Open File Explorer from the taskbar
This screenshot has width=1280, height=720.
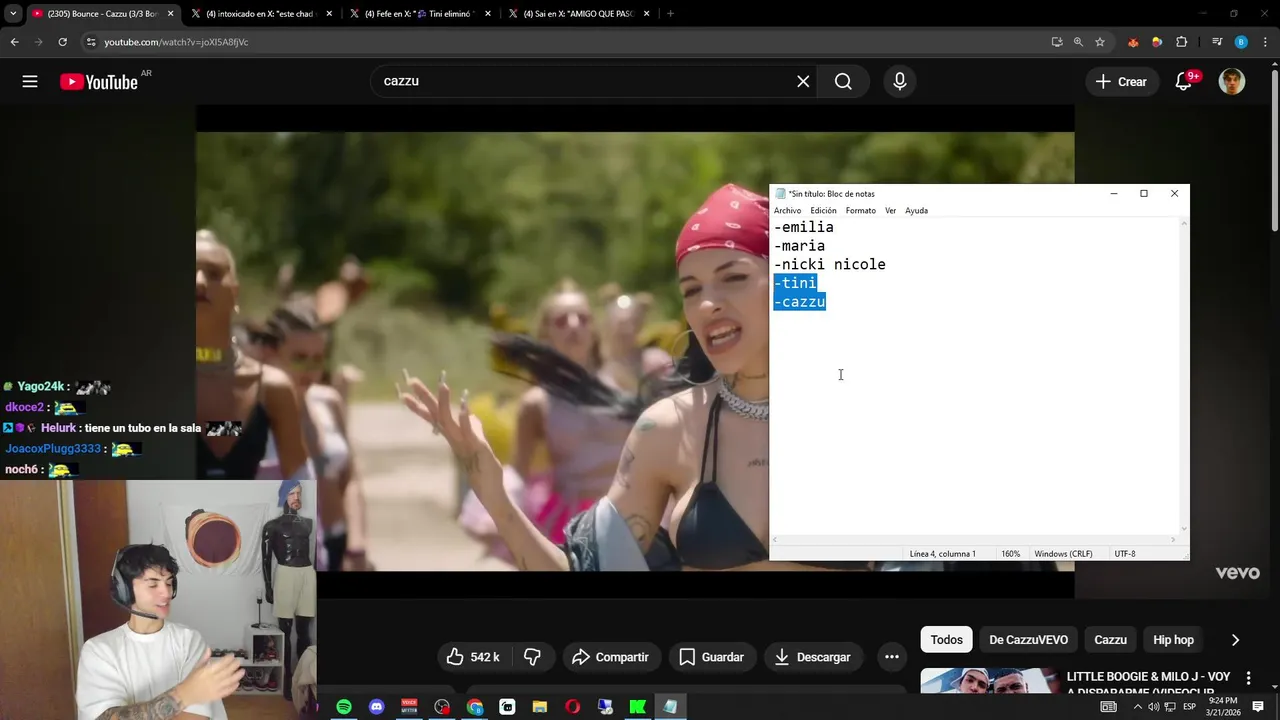click(540, 707)
